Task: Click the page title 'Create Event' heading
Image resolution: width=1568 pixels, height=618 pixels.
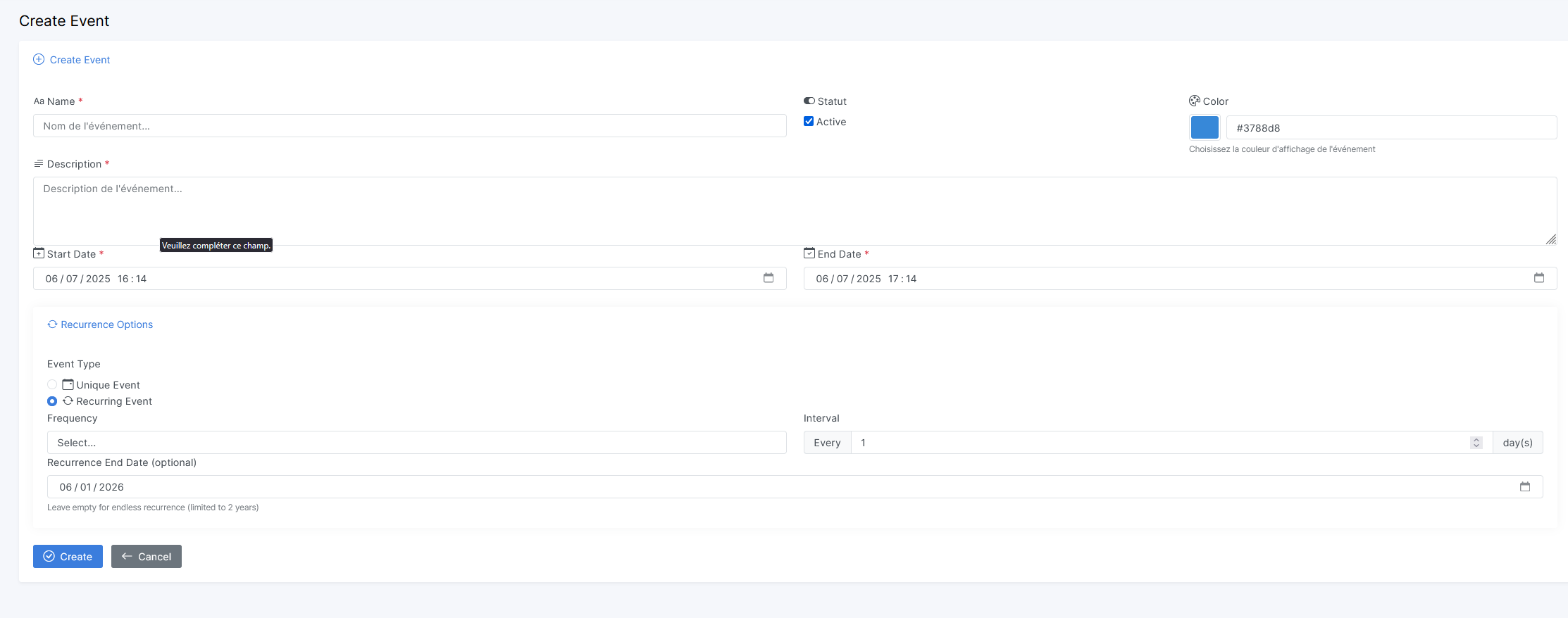Action: click(64, 21)
